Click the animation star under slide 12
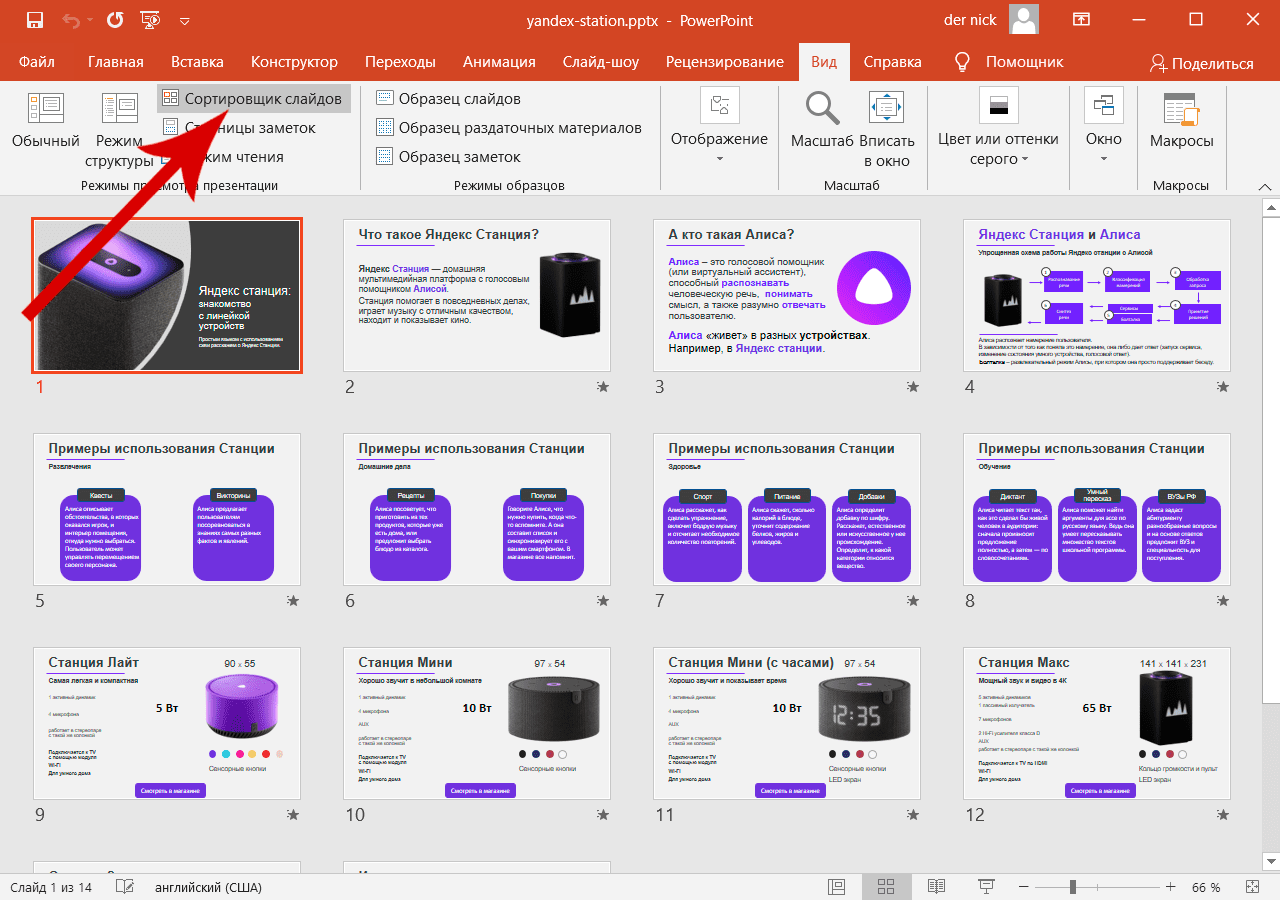 click(x=1222, y=814)
